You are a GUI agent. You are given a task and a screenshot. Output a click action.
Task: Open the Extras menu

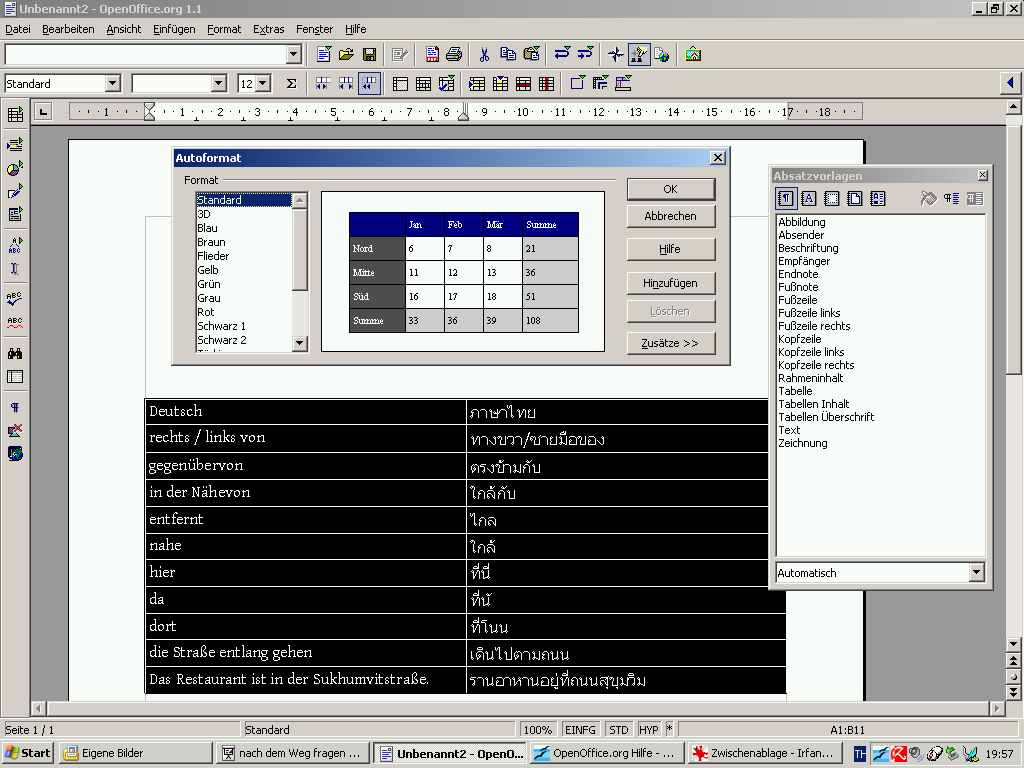pyautogui.click(x=268, y=29)
